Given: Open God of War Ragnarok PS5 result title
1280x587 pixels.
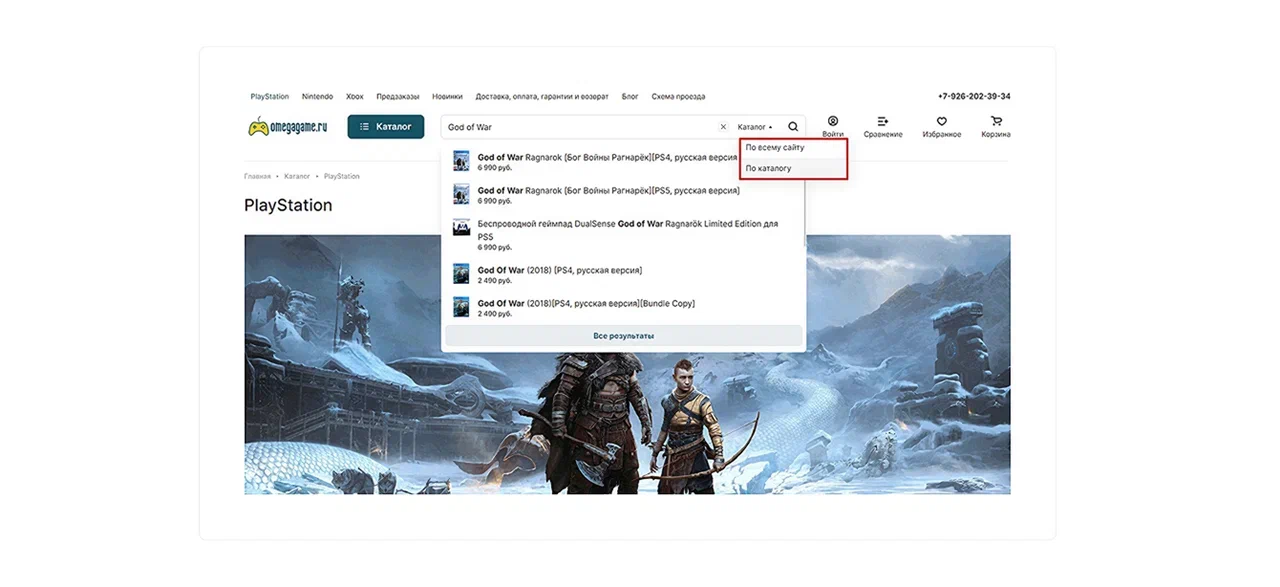Looking at the screenshot, I should point(607,190).
